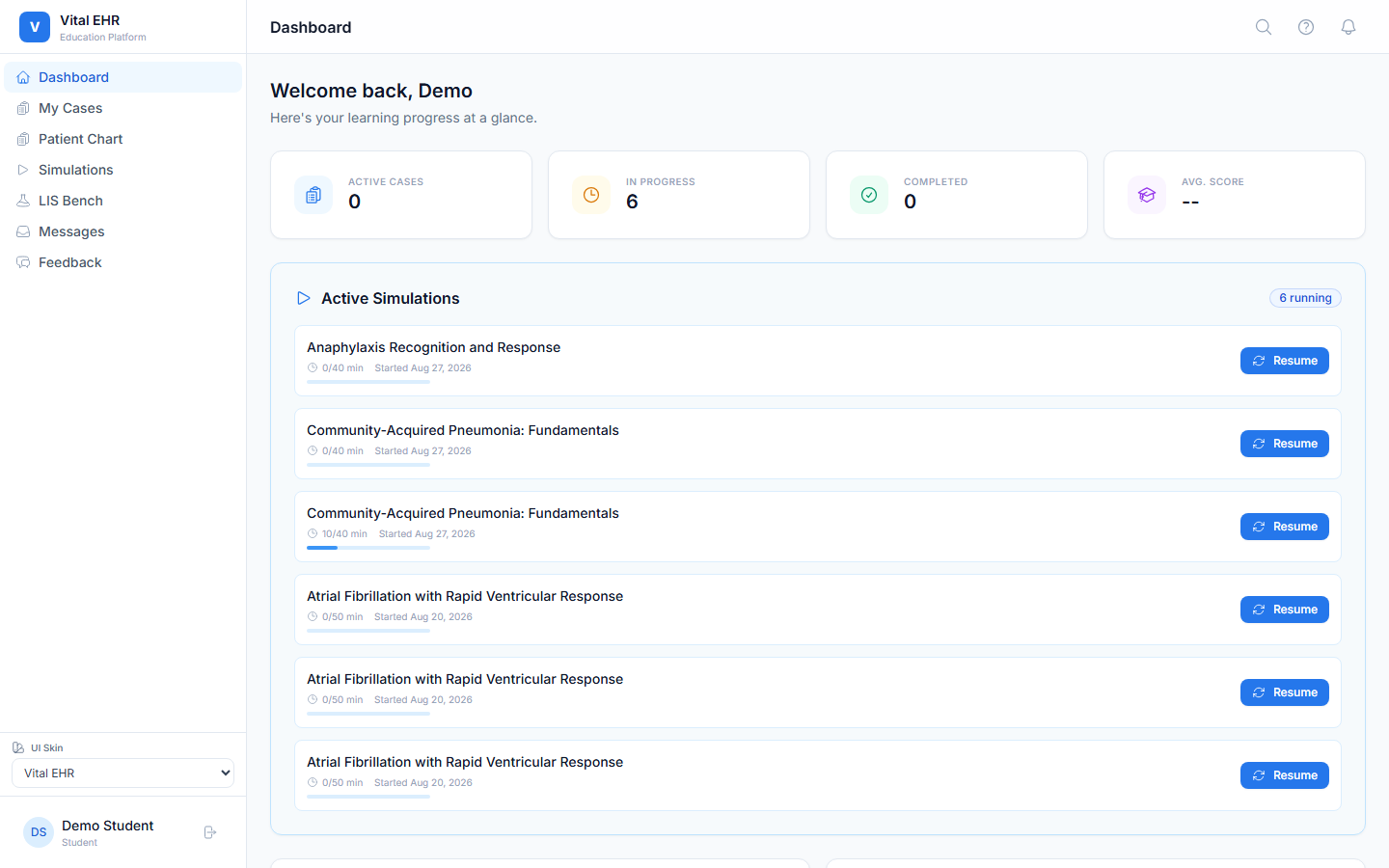The image size is (1389, 868).
Task: Open Feedback in sidebar
Action: click(123, 262)
